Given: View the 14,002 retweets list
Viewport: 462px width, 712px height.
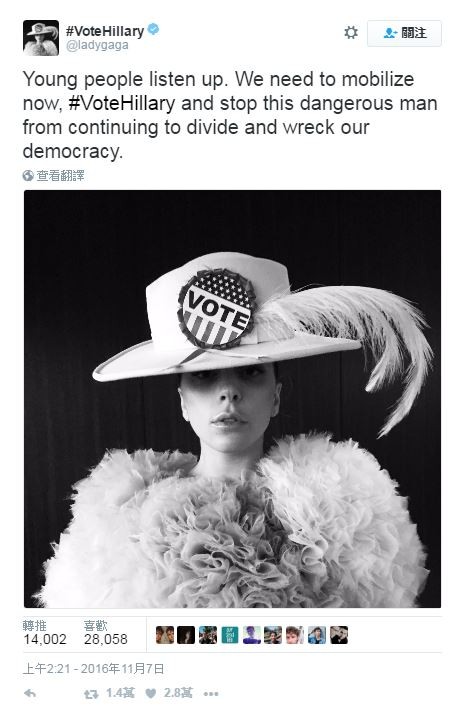Looking at the screenshot, I should (x=45, y=633).
